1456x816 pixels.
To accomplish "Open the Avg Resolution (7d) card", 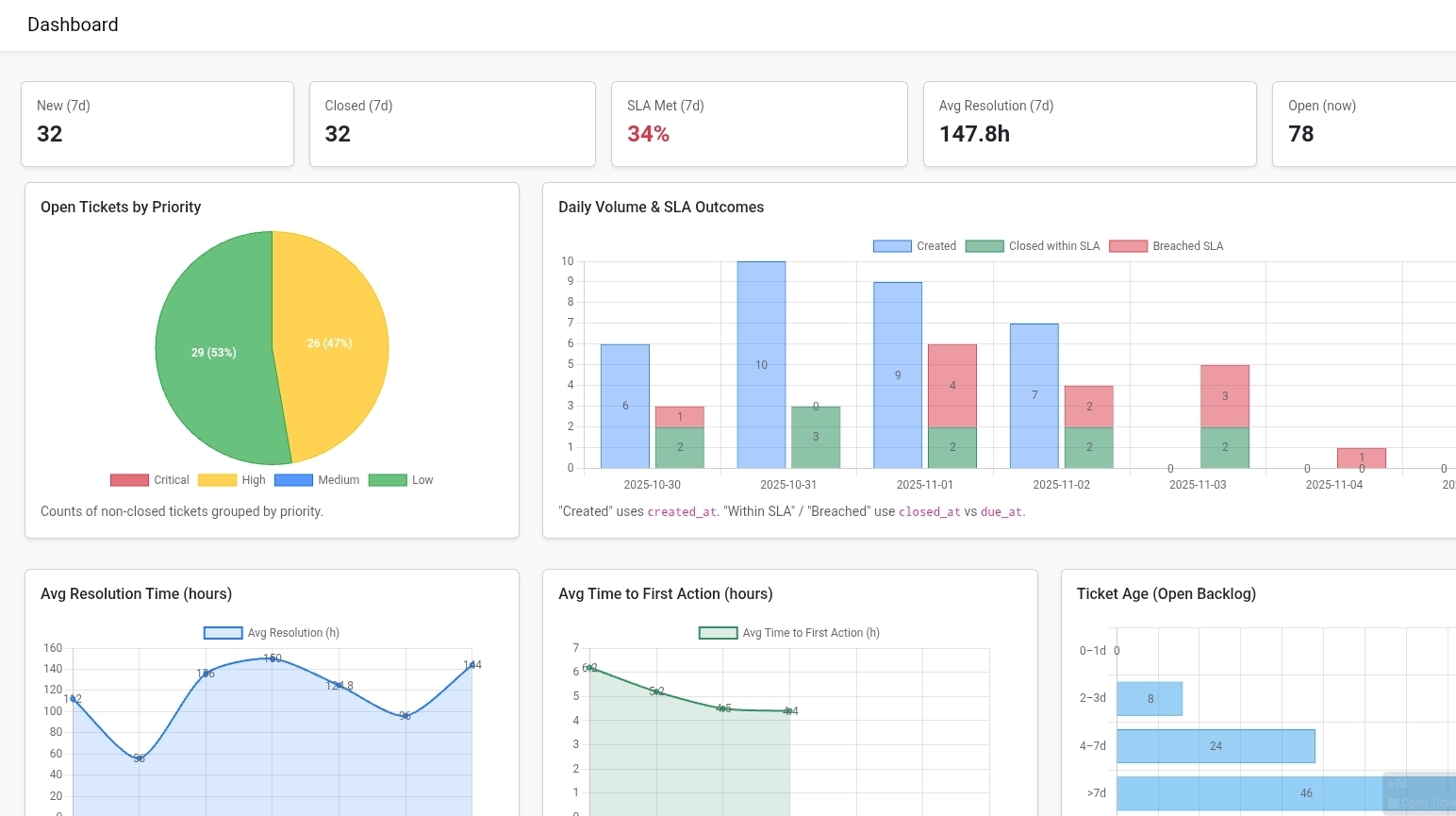I will (x=1089, y=124).
